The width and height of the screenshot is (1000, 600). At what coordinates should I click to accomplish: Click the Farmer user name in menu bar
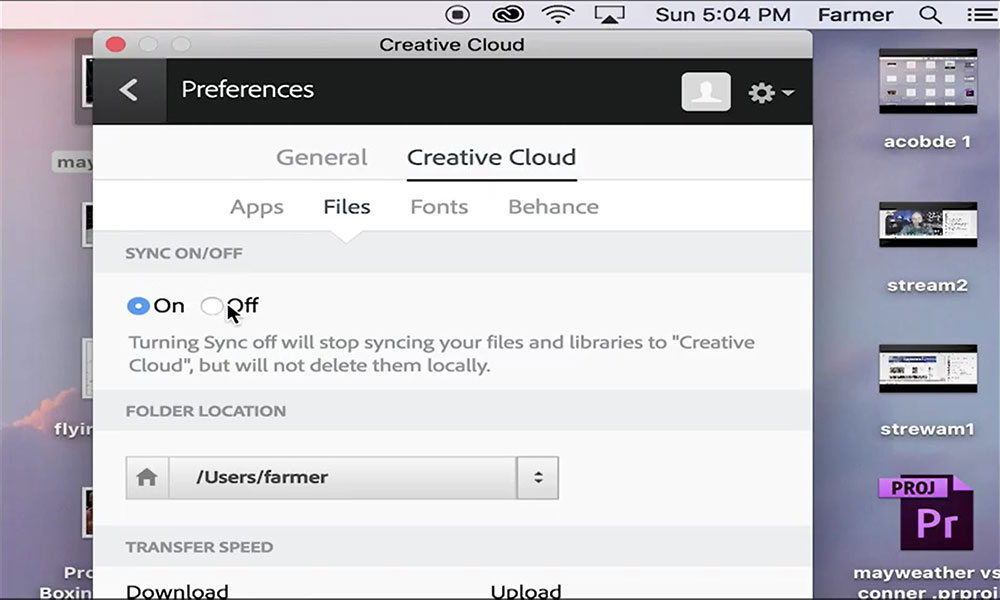[855, 15]
